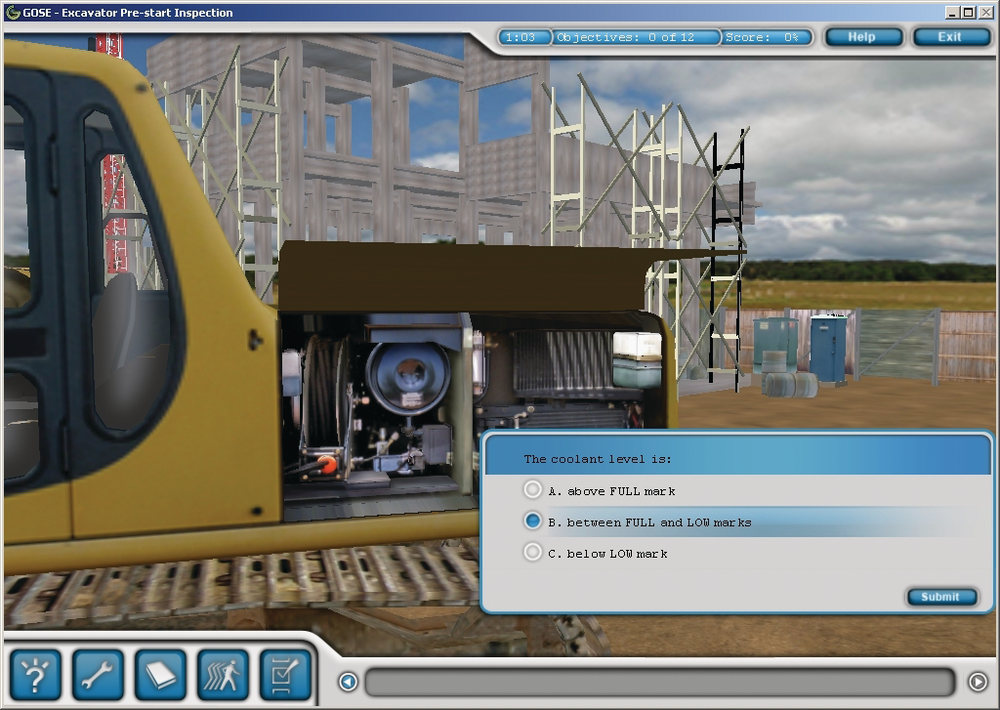Select answer A. above FULL mark

[x=533, y=490]
